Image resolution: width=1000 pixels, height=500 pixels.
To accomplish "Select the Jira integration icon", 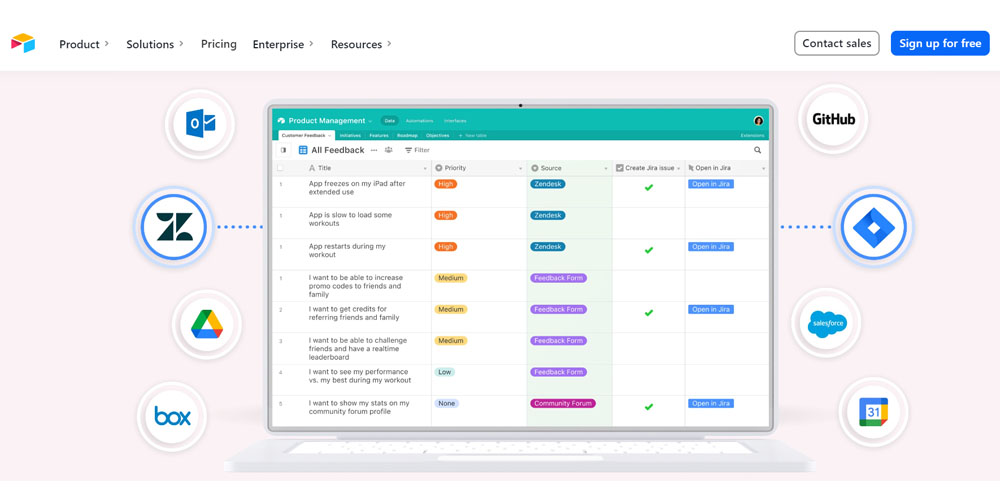I will pos(874,226).
